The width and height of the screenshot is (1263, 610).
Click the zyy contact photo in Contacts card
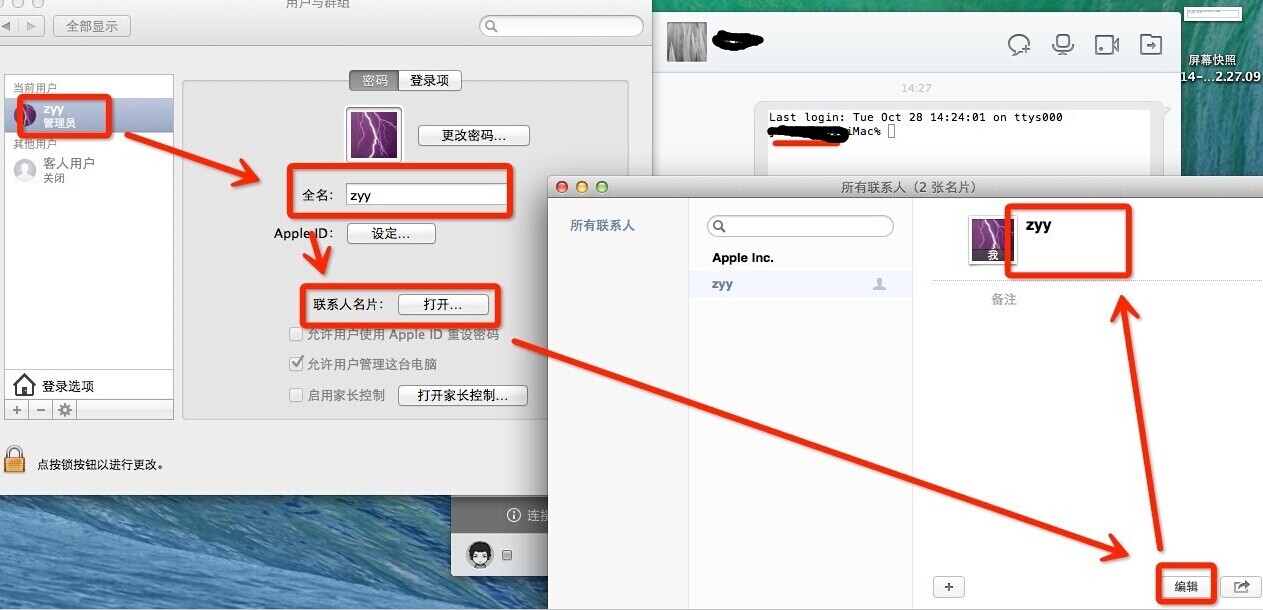point(993,241)
